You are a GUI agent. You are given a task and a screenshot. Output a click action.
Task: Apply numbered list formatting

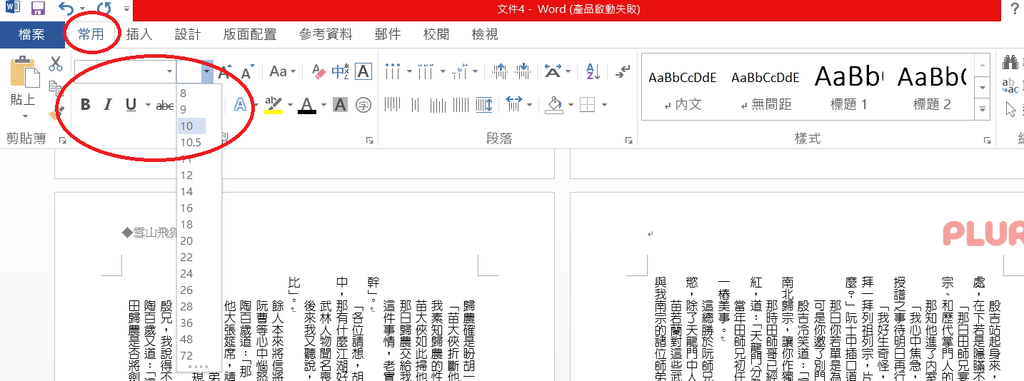click(425, 71)
